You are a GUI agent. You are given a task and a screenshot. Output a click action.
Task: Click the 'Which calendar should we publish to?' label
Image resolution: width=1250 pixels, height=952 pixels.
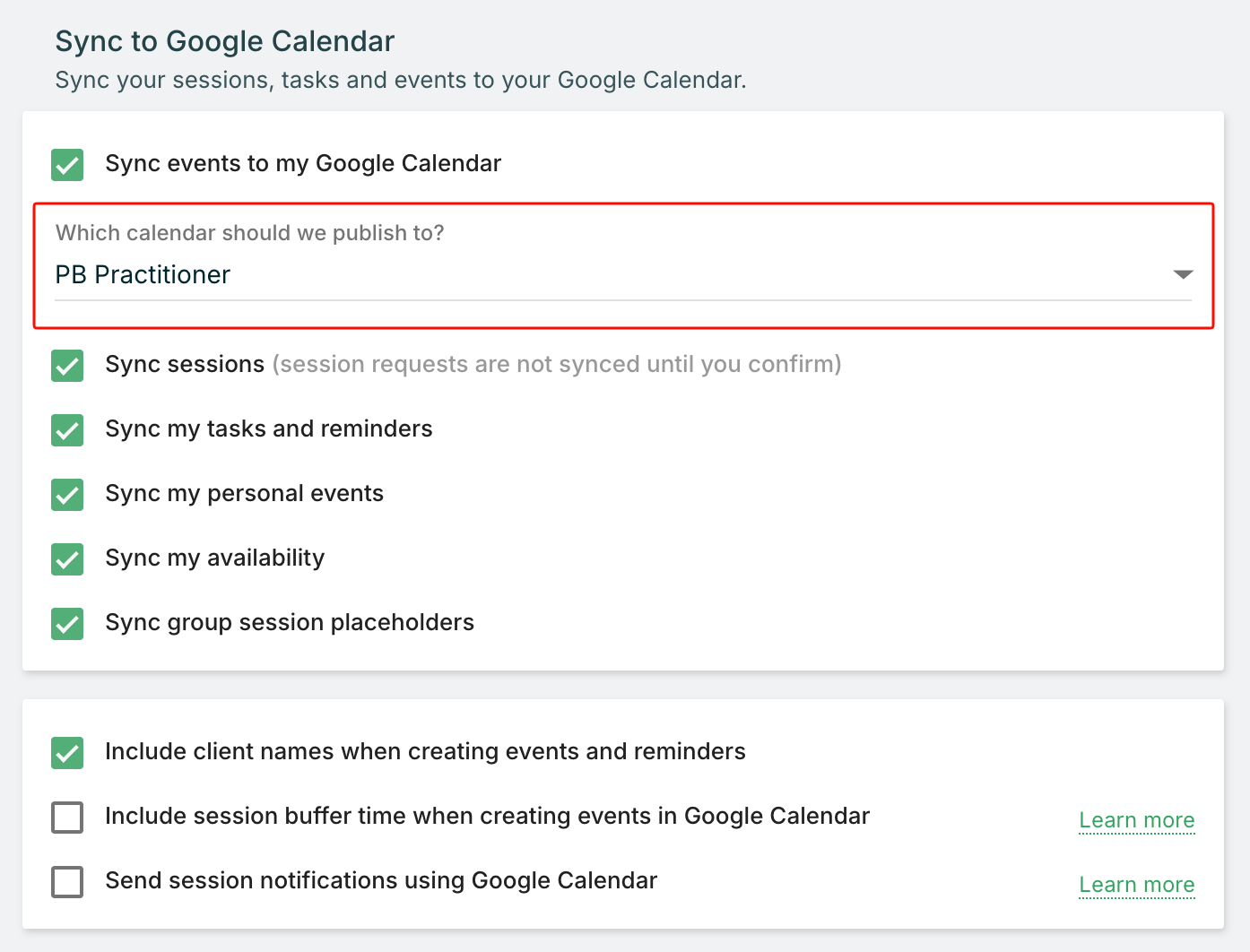pyautogui.click(x=249, y=233)
